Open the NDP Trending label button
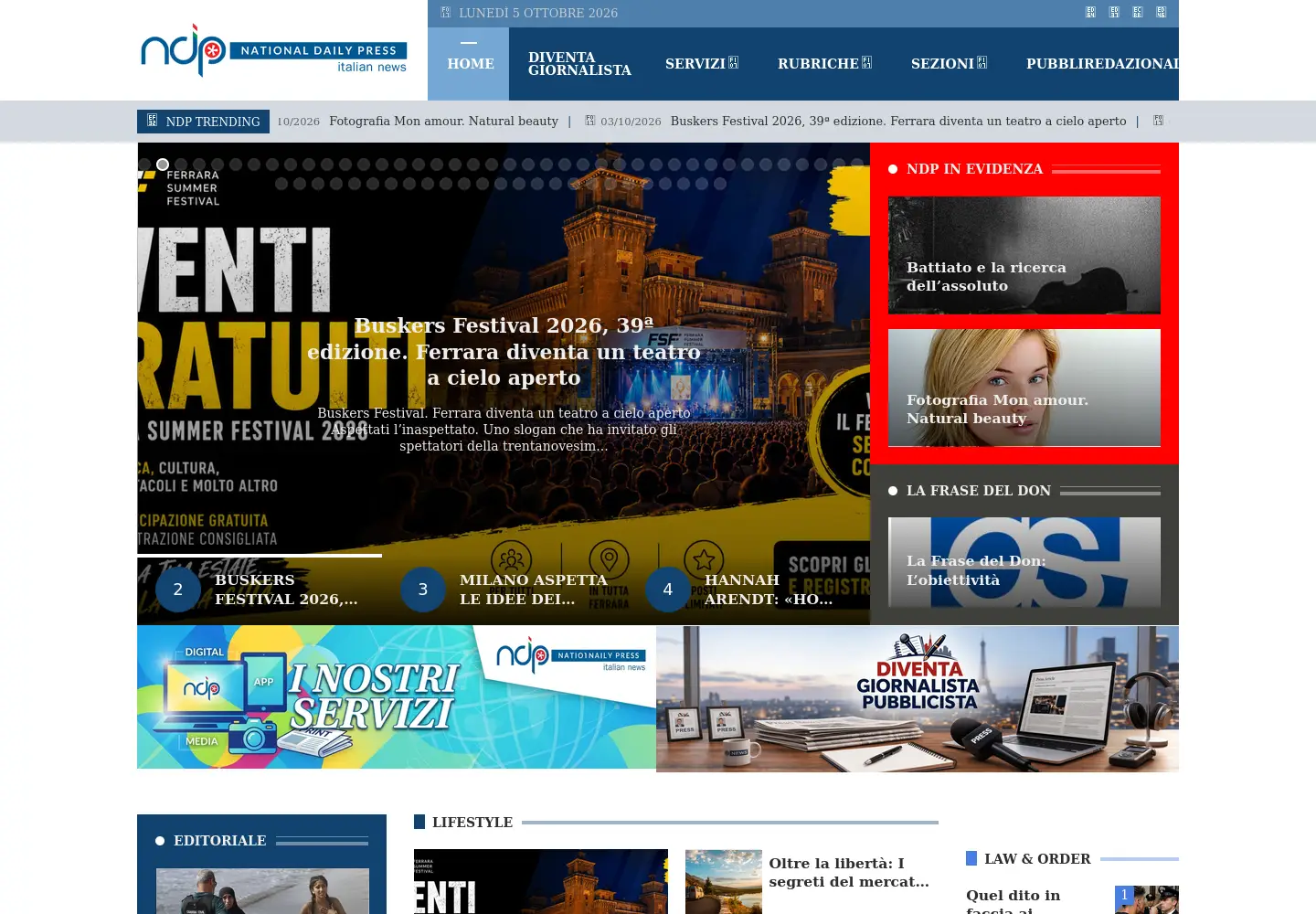The width and height of the screenshot is (1316, 914). (x=203, y=122)
